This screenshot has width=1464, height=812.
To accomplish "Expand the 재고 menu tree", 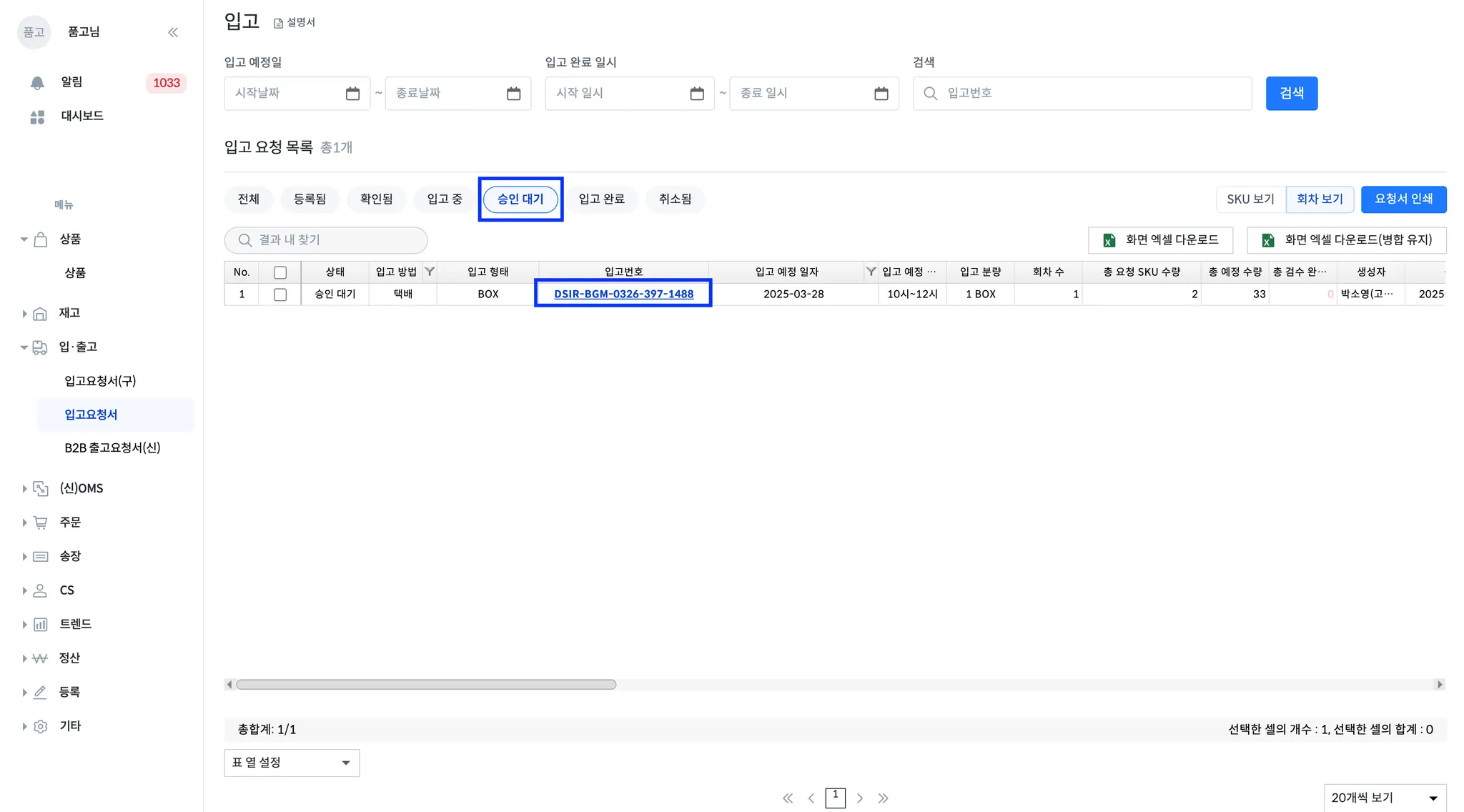I will 24,313.
